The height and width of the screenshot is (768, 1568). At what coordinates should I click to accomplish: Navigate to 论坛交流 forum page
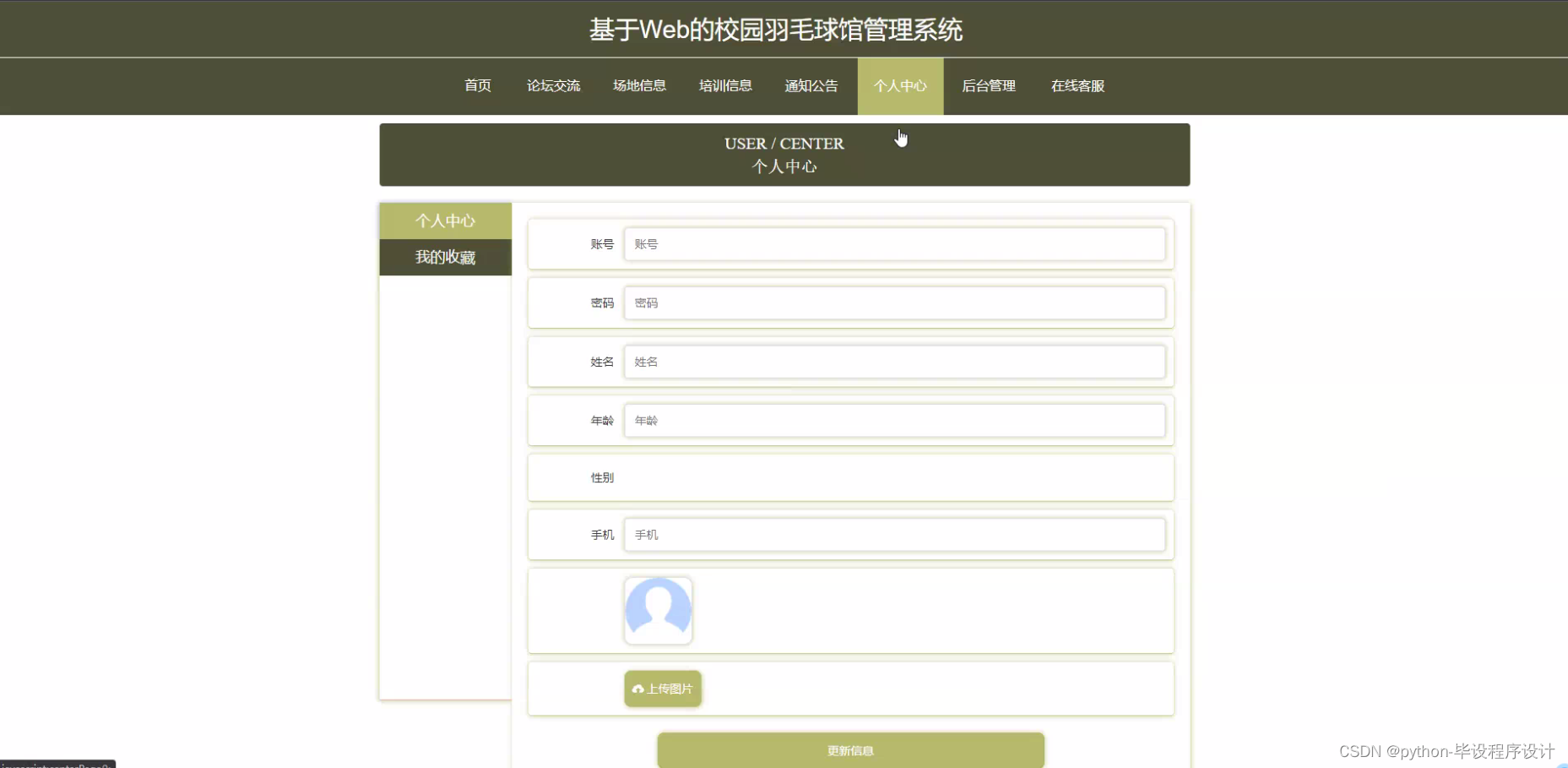click(x=554, y=85)
